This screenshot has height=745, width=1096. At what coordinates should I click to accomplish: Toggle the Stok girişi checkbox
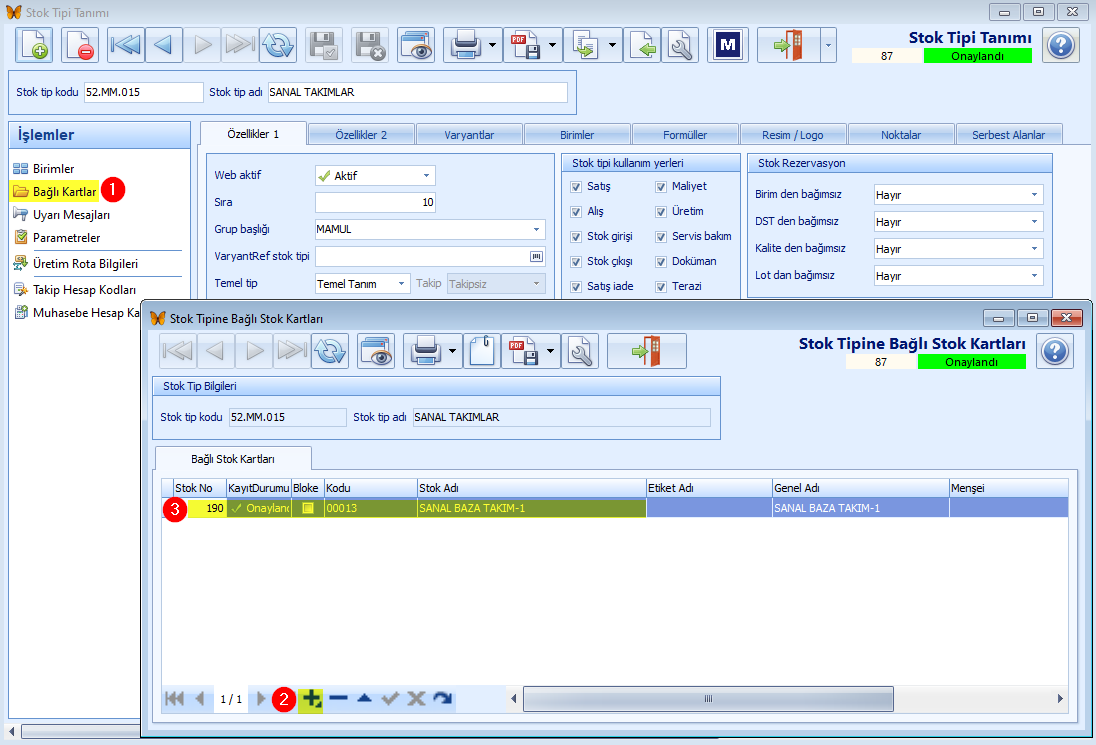(x=576, y=237)
